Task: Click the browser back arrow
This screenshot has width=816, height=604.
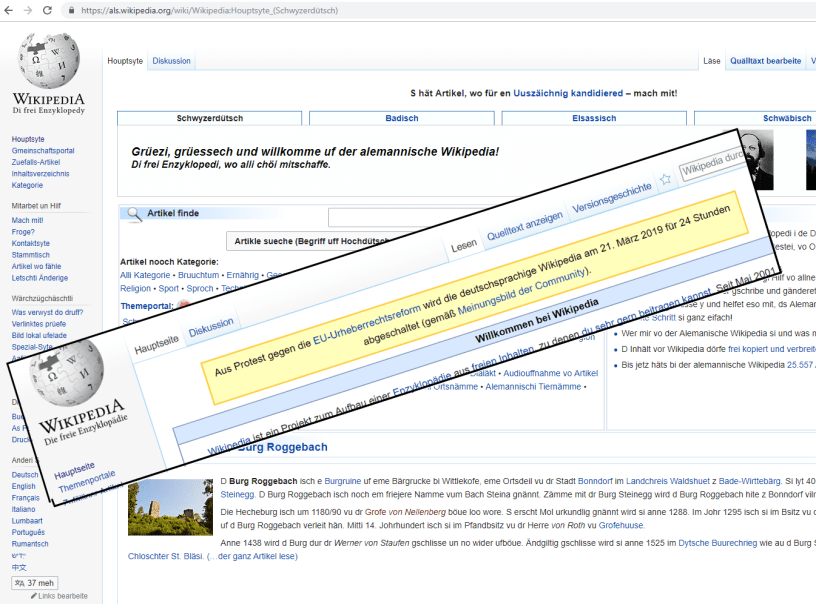Action: coord(9,10)
